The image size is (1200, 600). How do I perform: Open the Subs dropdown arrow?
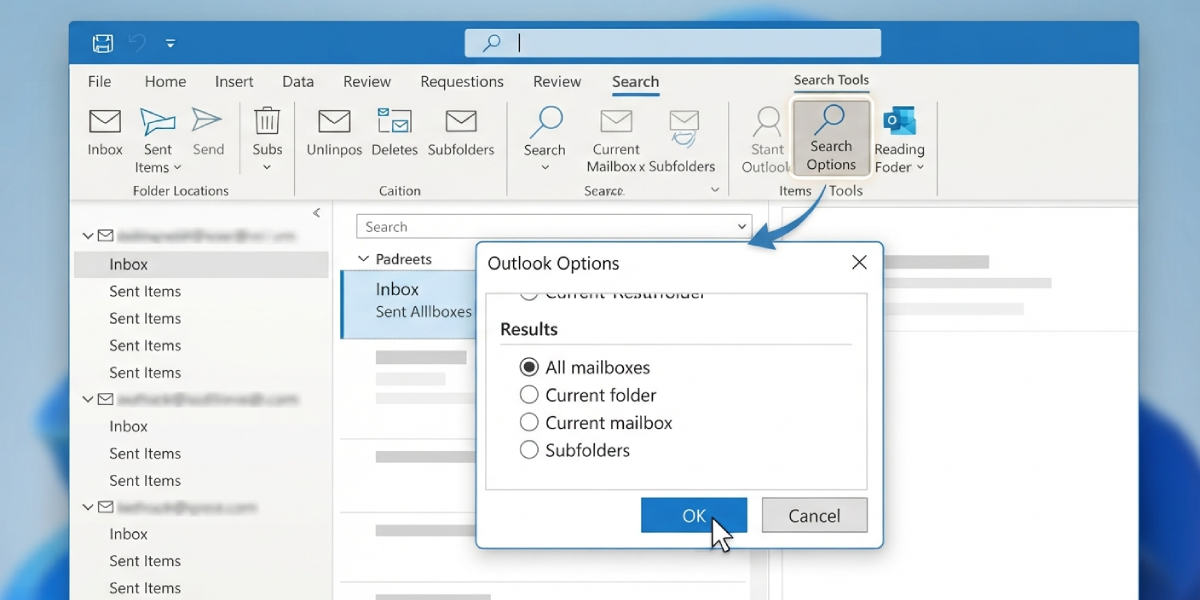coord(267,167)
